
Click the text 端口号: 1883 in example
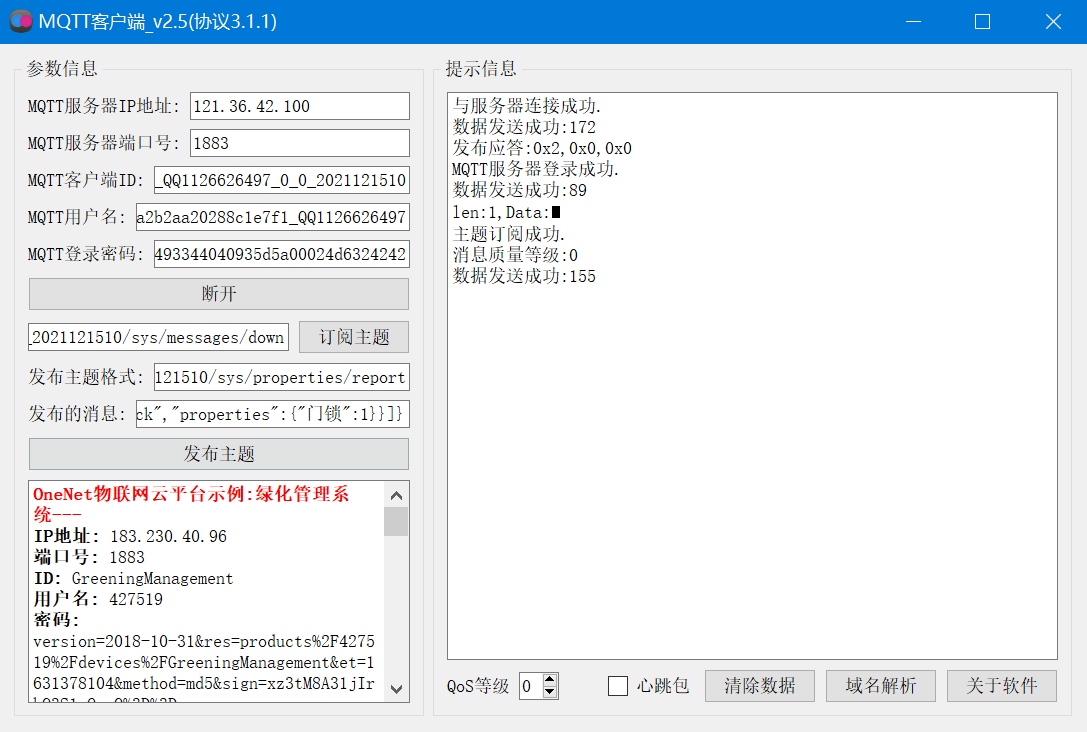click(x=89, y=557)
